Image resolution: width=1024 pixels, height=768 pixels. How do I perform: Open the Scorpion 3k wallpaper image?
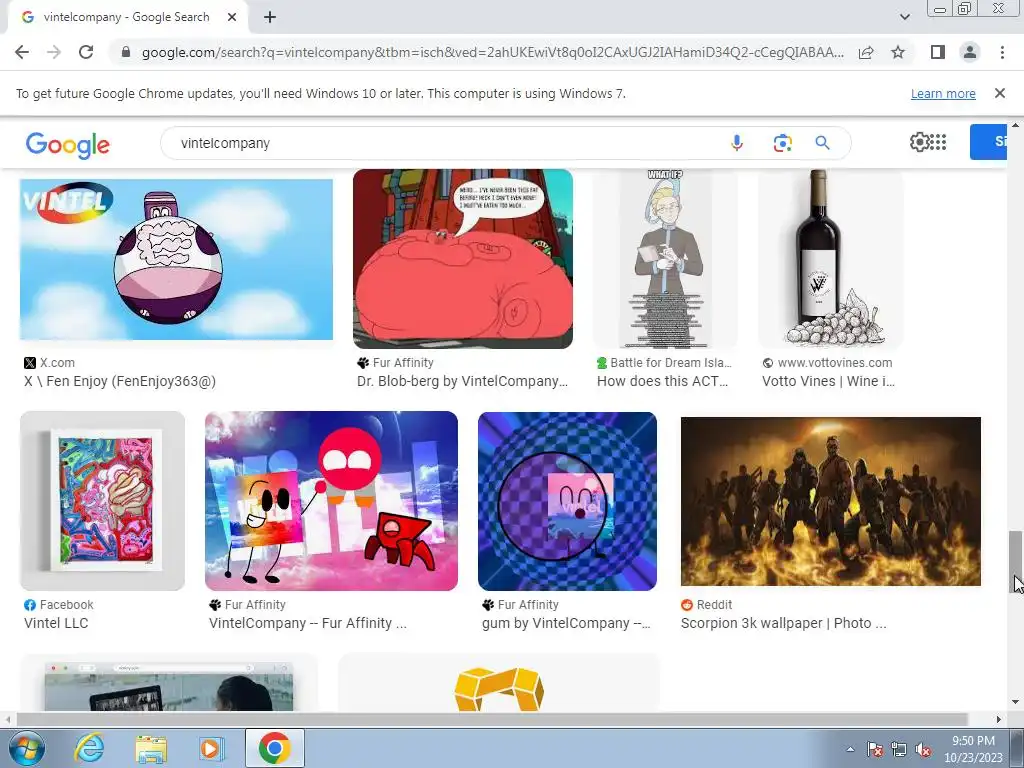coord(831,501)
